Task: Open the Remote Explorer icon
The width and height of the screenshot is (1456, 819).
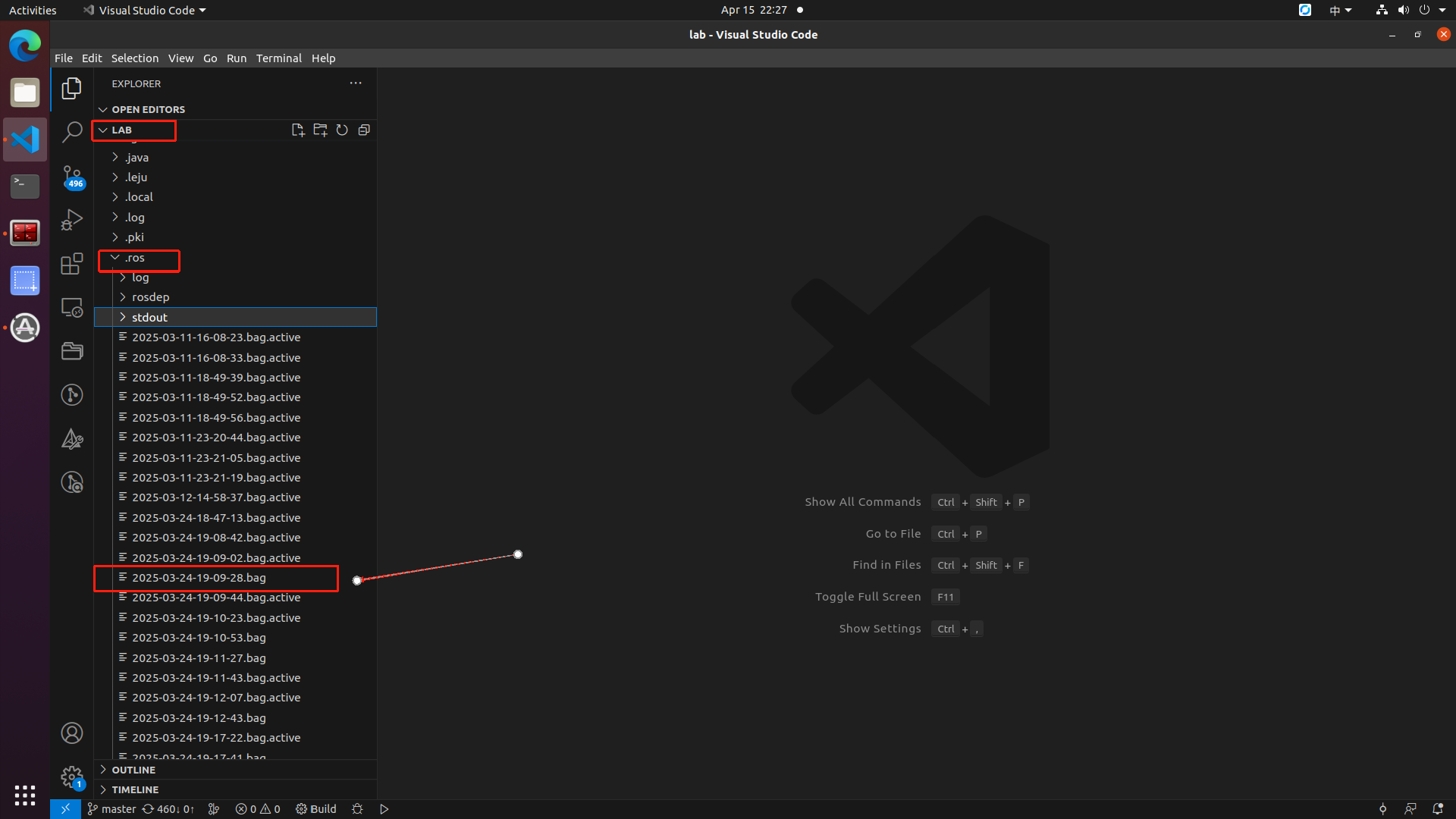Action: point(72,307)
